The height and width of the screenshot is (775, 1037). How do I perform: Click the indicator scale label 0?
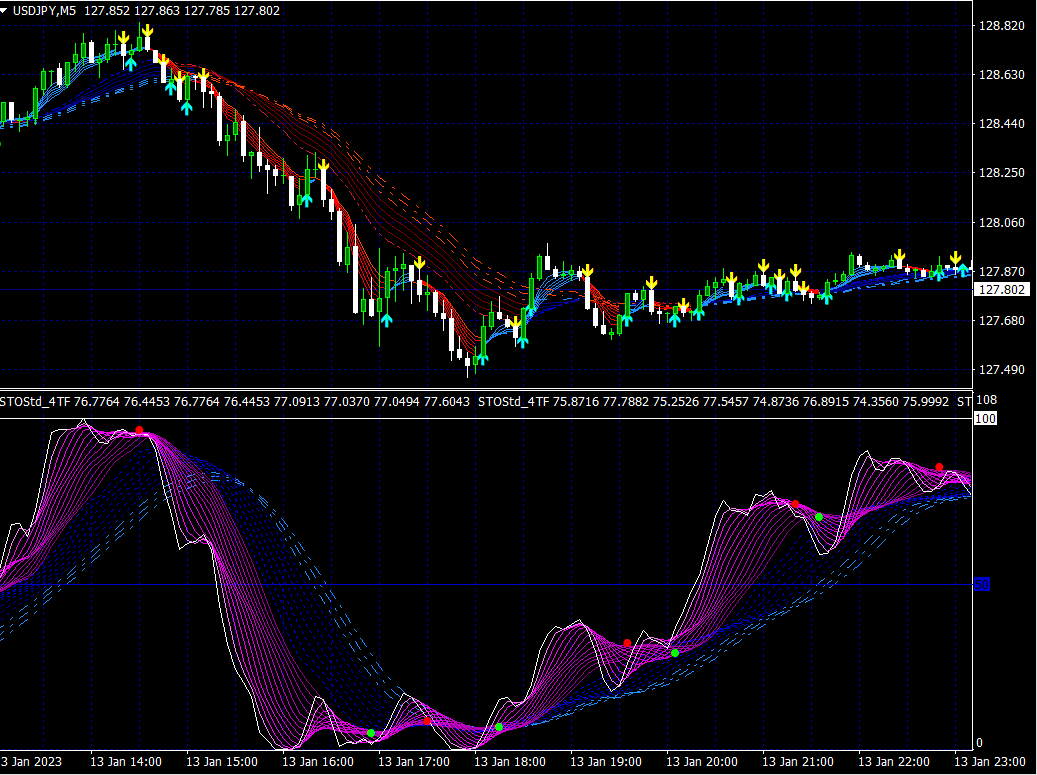(x=979, y=743)
